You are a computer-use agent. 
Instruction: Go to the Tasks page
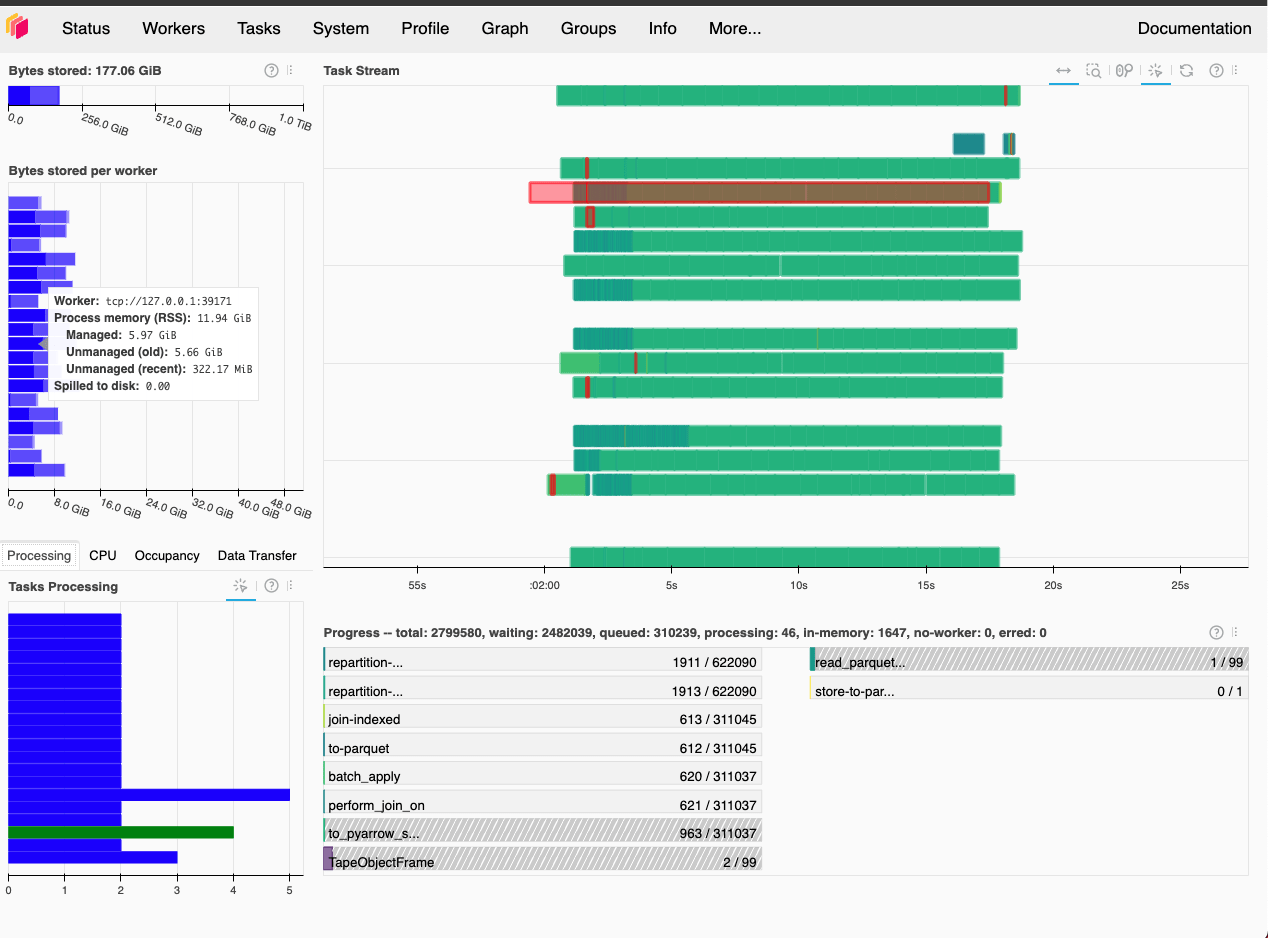coord(259,28)
